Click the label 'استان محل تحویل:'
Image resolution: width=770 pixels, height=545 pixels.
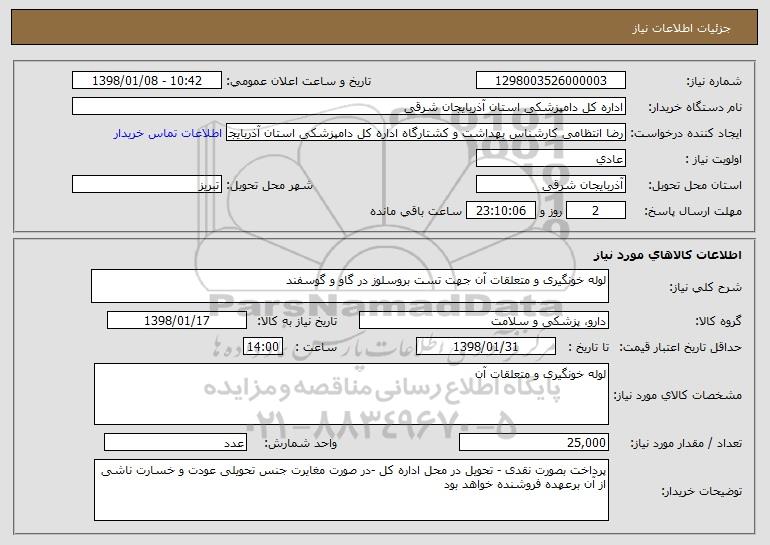[x=695, y=185]
